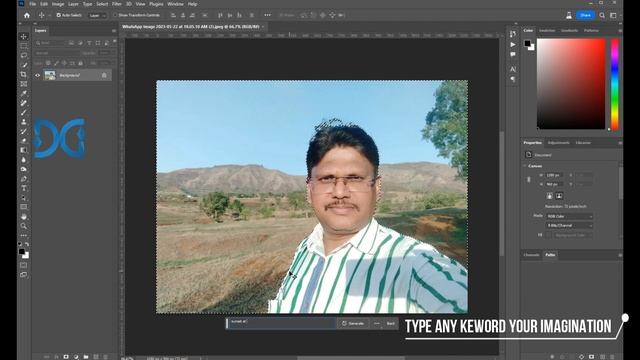Image resolution: width=640 pixels, height=360 pixels.
Task: Open the Character panel icon in side strip
Action: pyautogui.click(x=513, y=69)
